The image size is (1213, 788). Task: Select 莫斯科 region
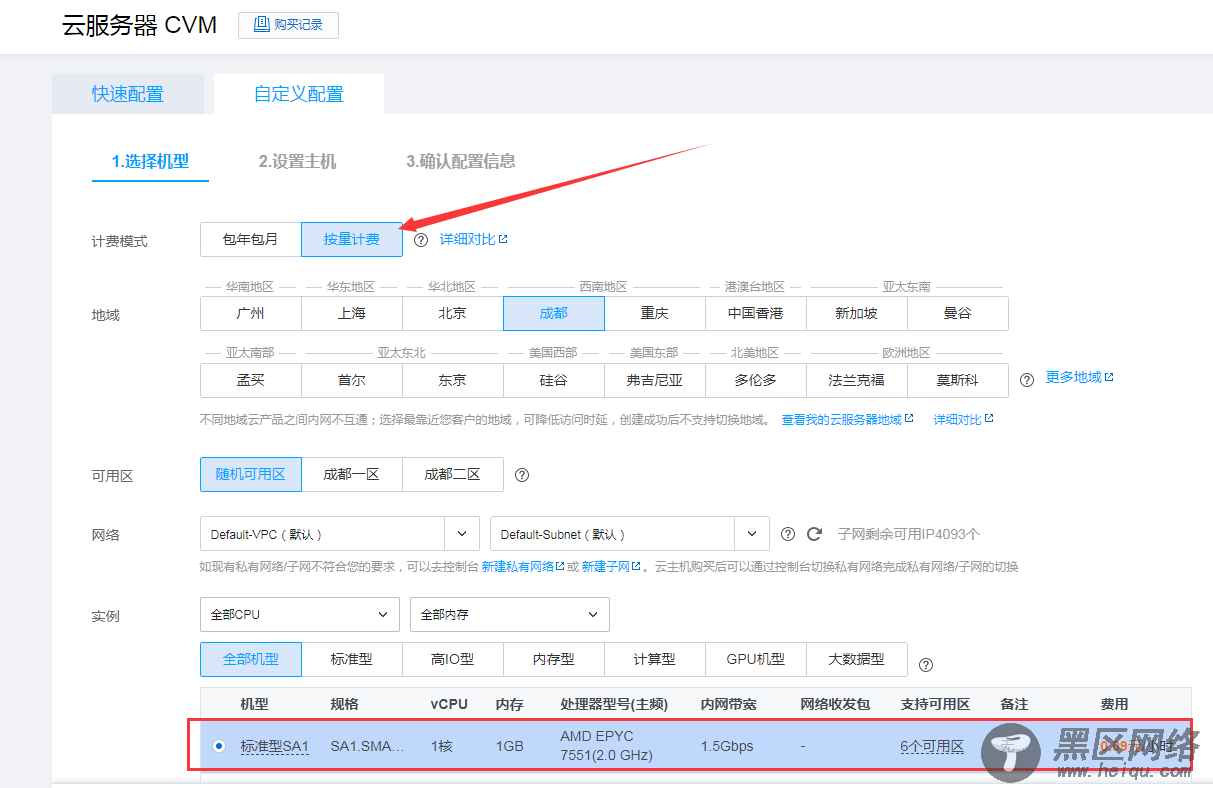tap(958, 380)
